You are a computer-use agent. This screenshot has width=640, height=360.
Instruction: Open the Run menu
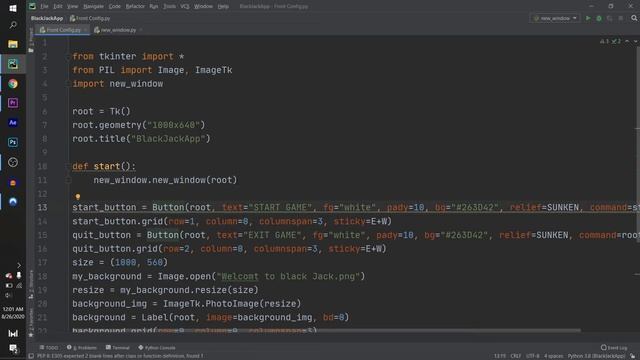153,6
